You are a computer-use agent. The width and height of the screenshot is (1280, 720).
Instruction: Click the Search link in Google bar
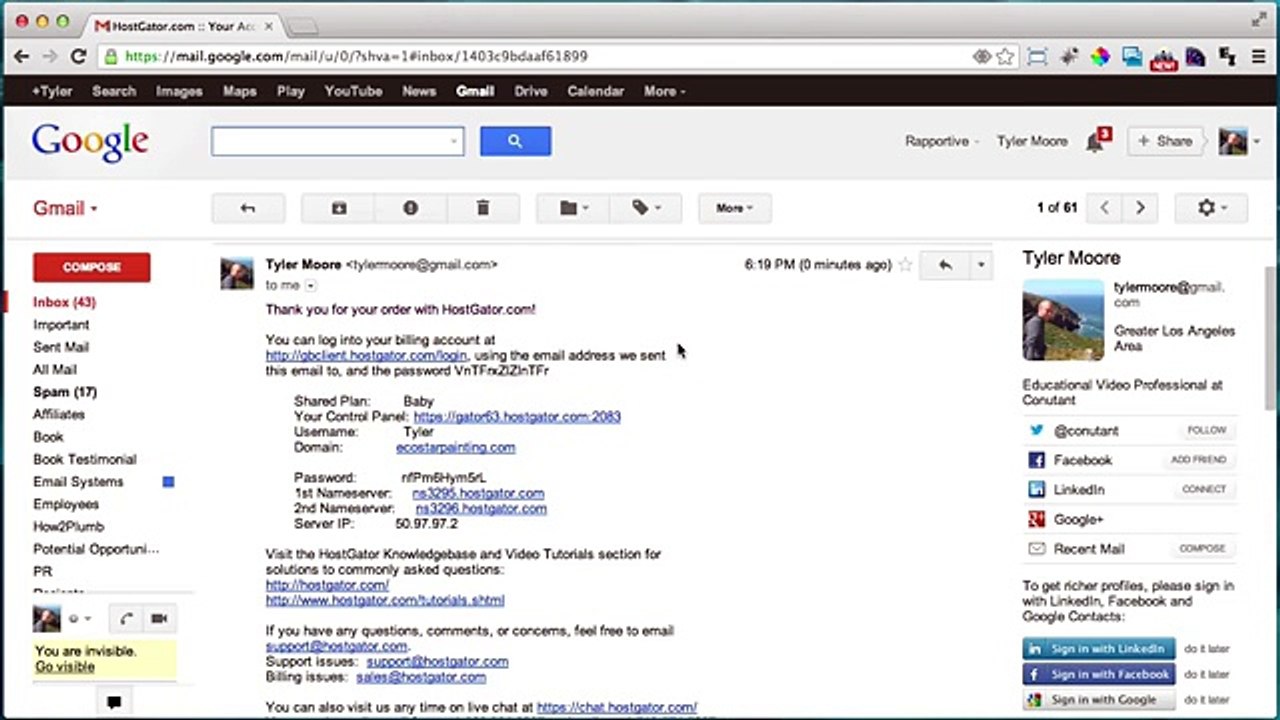pos(114,91)
